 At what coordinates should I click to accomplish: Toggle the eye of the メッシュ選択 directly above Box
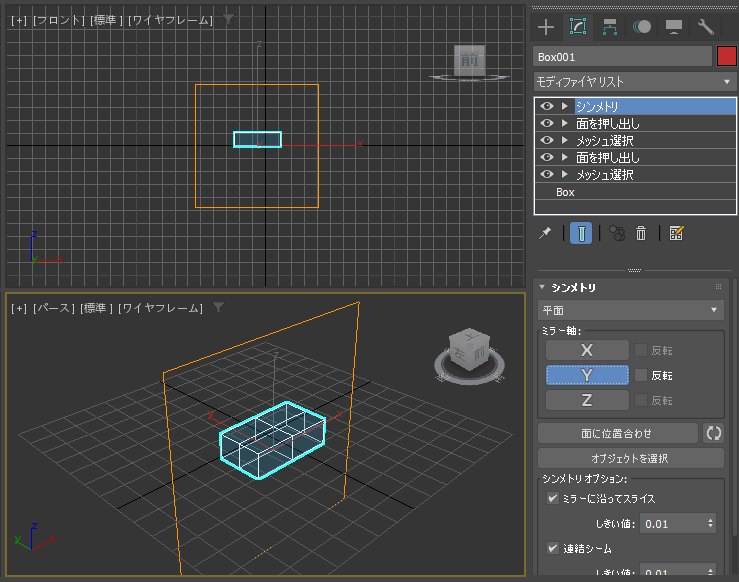(547, 174)
